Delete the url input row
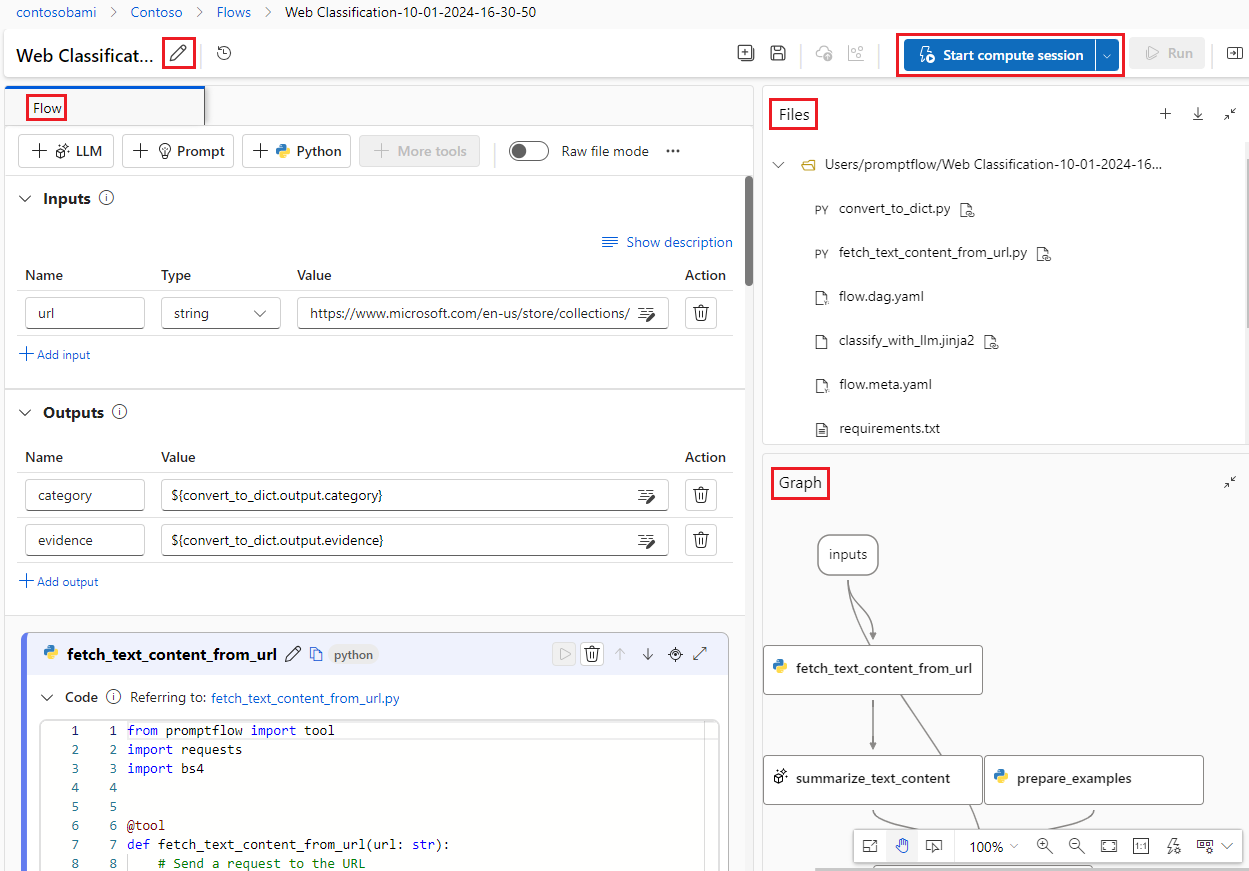The height and width of the screenshot is (871, 1249). click(701, 313)
